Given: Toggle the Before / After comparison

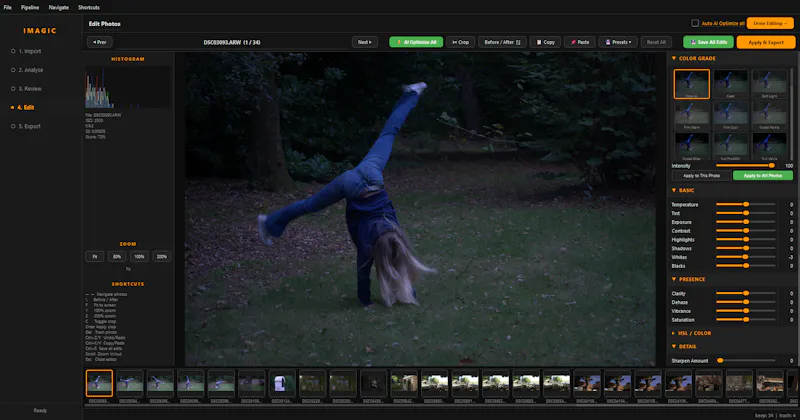Looking at the screenshot, I should [502, 42].
